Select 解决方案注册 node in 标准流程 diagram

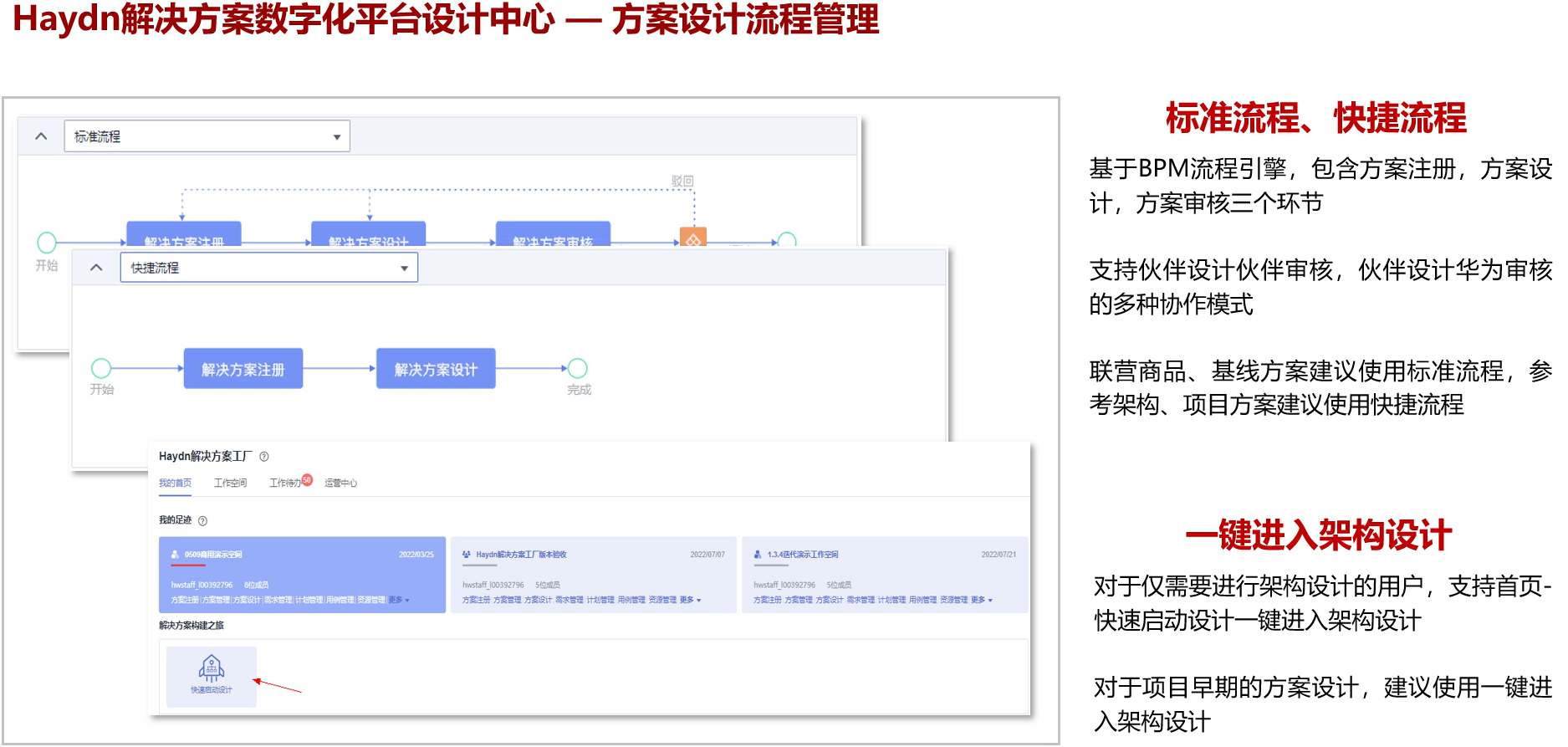[x=184, y=234]
